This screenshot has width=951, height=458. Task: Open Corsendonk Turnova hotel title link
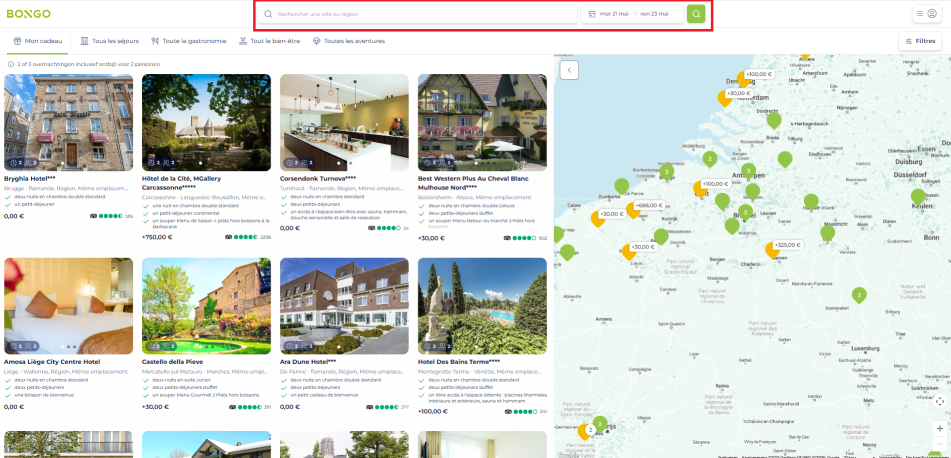click(314, 179)
